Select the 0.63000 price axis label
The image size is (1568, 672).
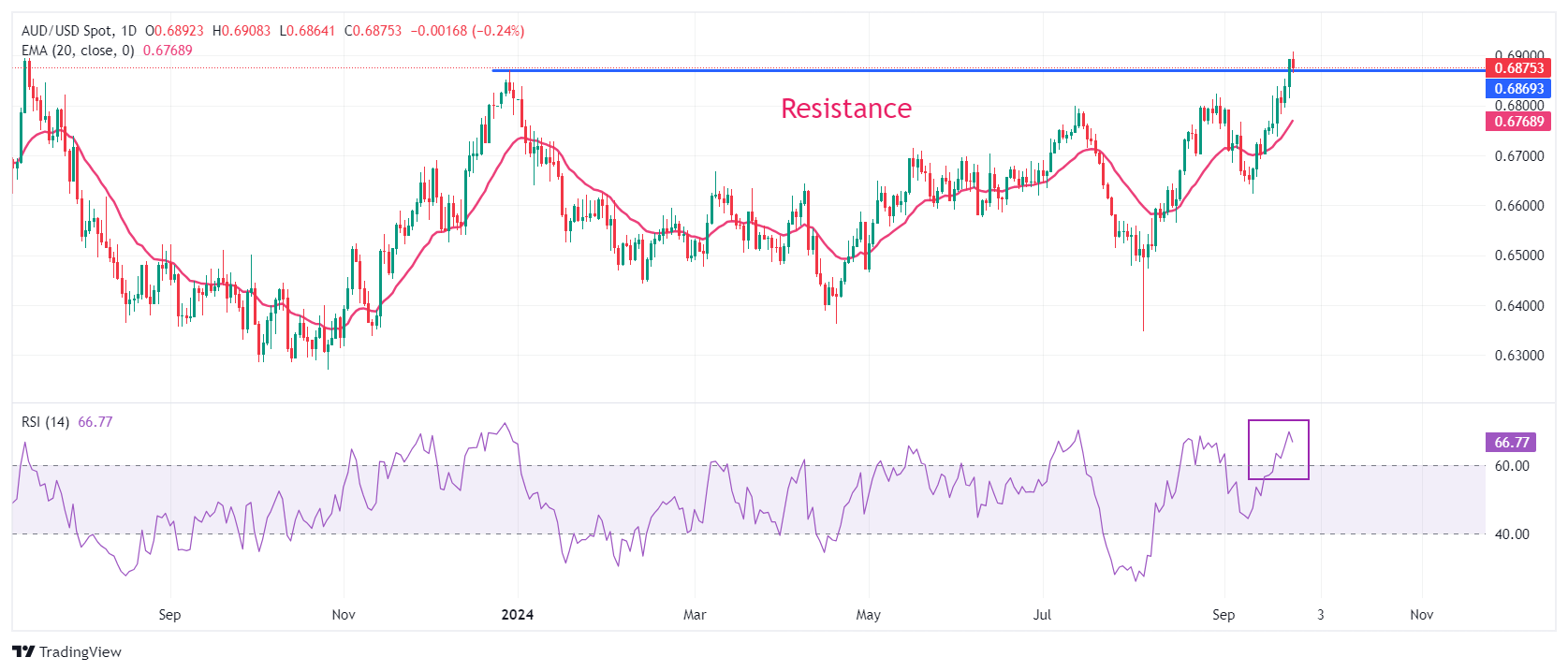[1518, 356]
